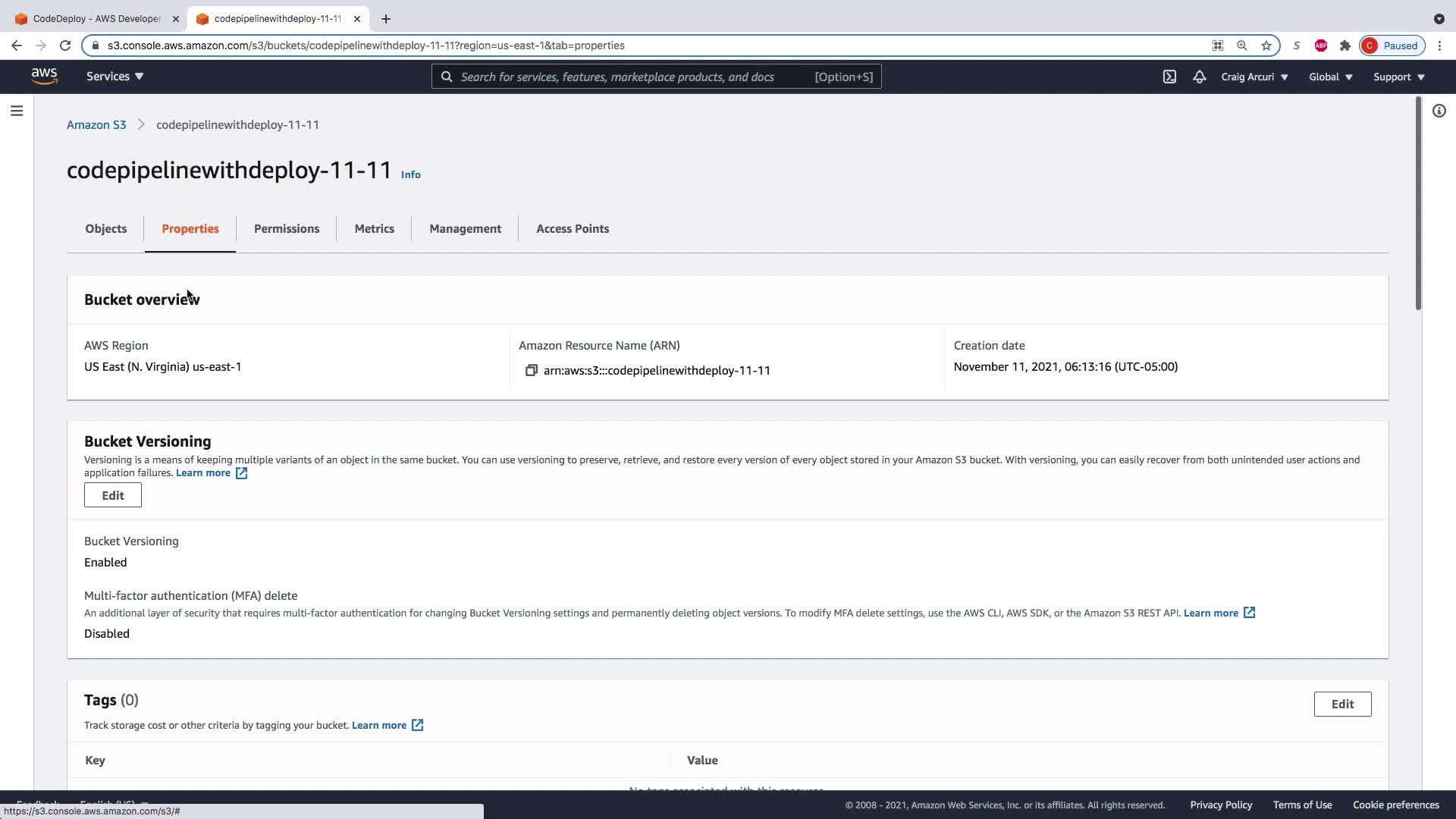
Task: Open the Craig Arcuri account menu
Action: pos(1254,77)
